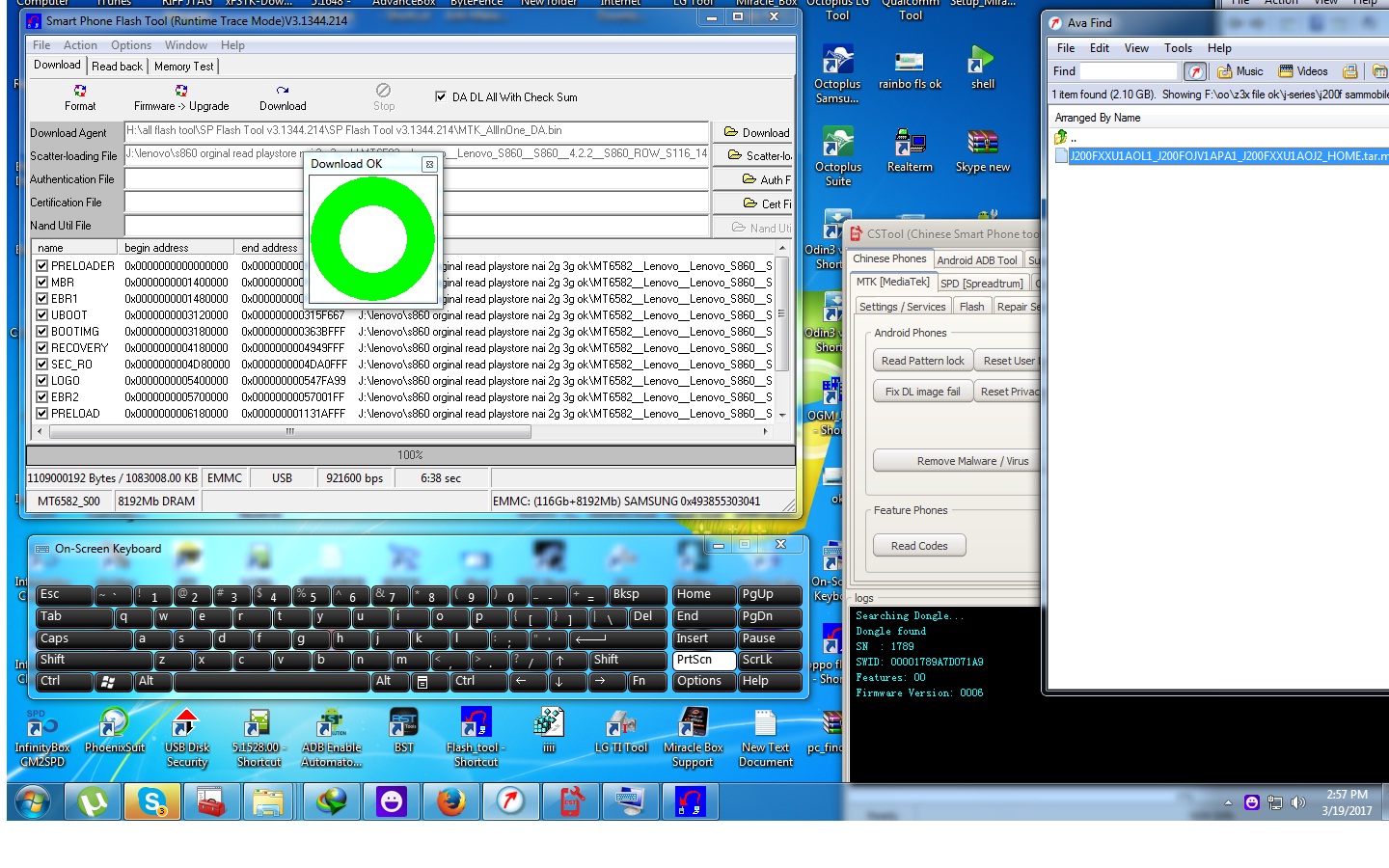Image resolution: width=1389 pixels, height=868 pixels.
Task: Open LG TI Tool desktop shortcut
Action: click(x=621, y=731)
